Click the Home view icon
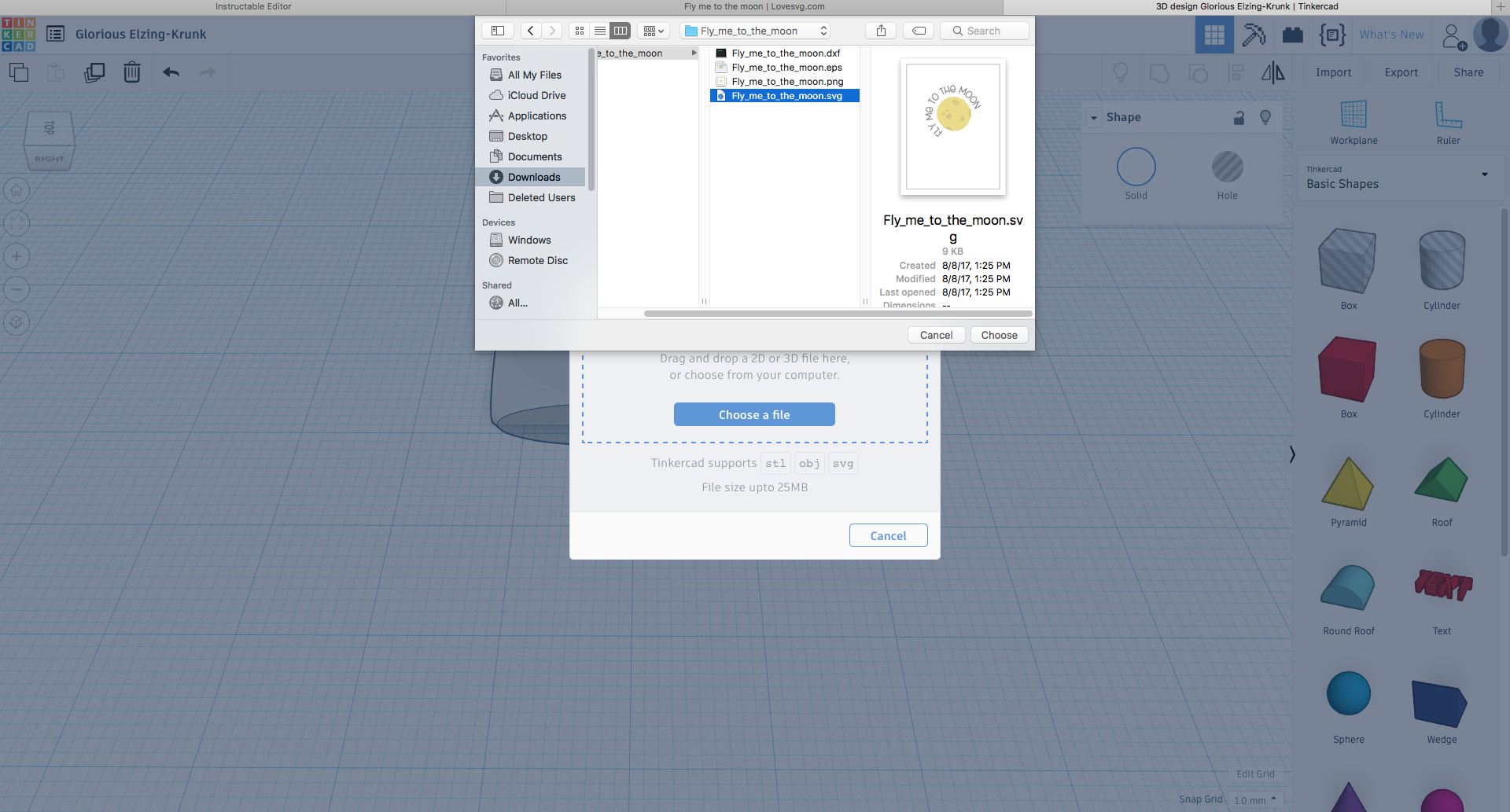Image resolution: width=1510 pixels, height=812 pixels. point(17,190)
